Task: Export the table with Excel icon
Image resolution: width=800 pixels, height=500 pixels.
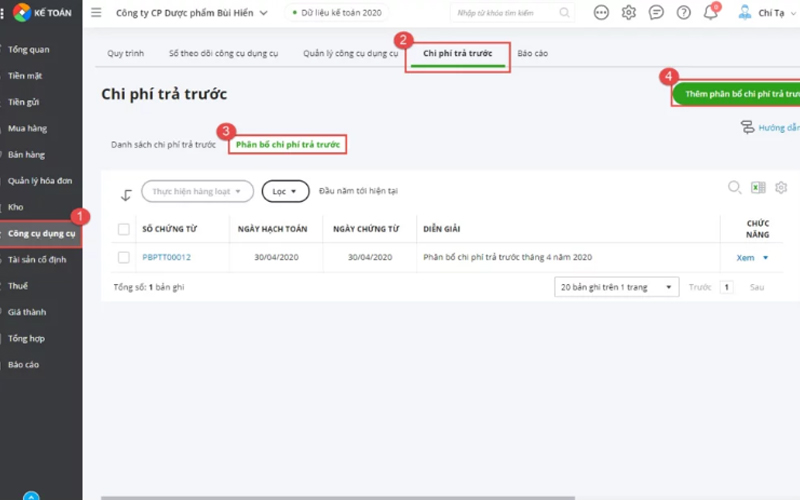Action: (759, 188)
